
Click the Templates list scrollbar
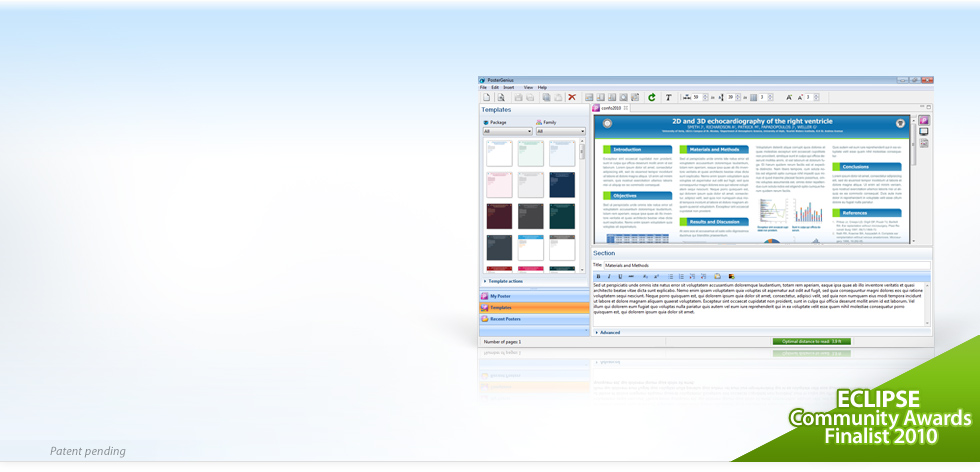click(582, 205)
